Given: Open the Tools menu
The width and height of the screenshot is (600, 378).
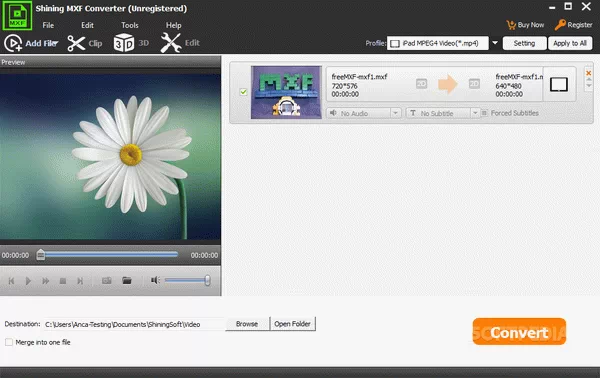Looking at the screenshot, I should (130, 25).
